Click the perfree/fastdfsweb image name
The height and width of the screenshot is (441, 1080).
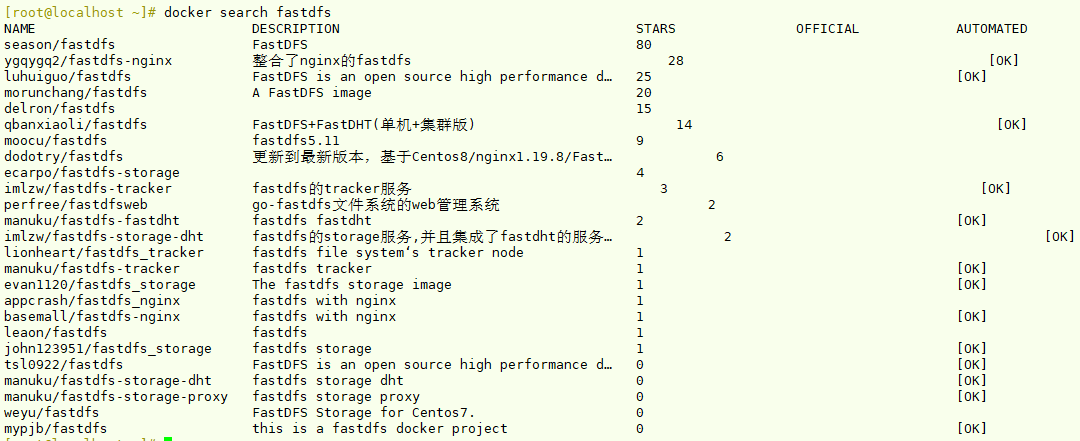75,205
